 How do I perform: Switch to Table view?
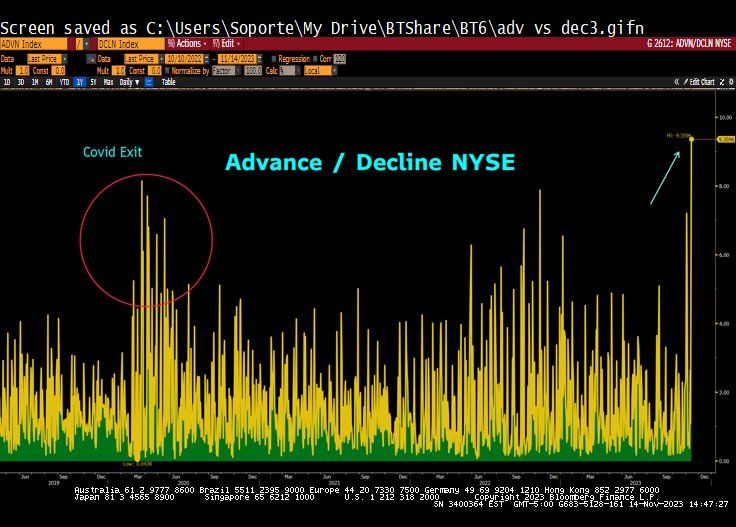pyautogui.click(x=168, y=82)
